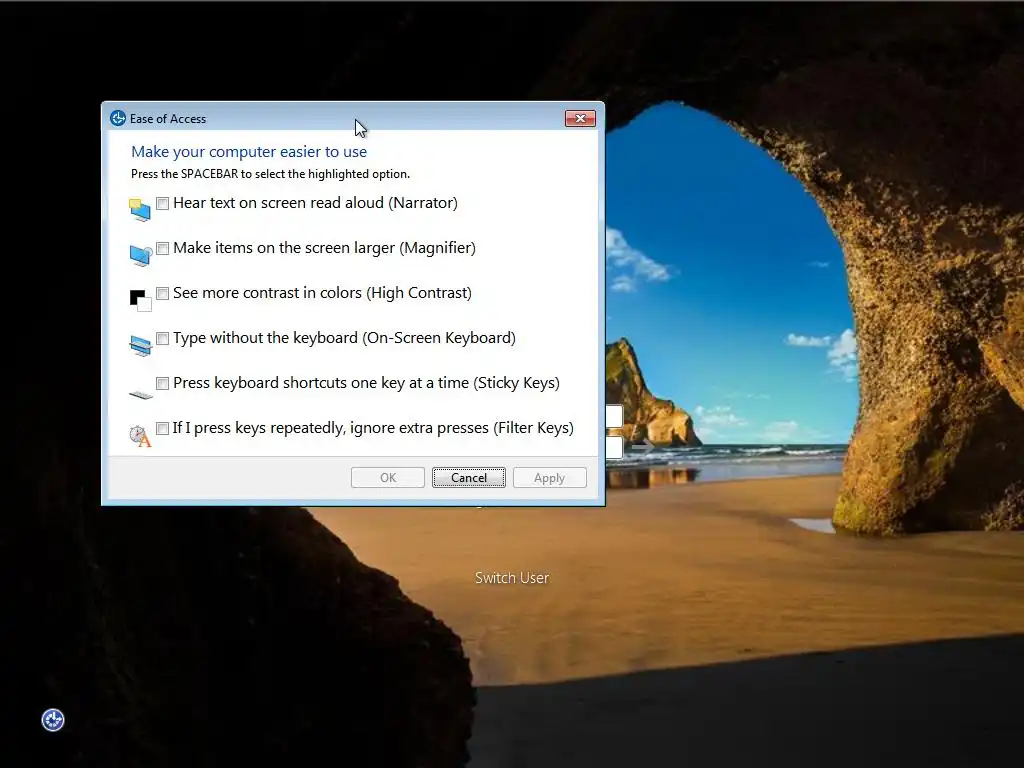Click the On-Screen Keyboard icon
This screenshot has width=1024, height=768.
[140, 345]
